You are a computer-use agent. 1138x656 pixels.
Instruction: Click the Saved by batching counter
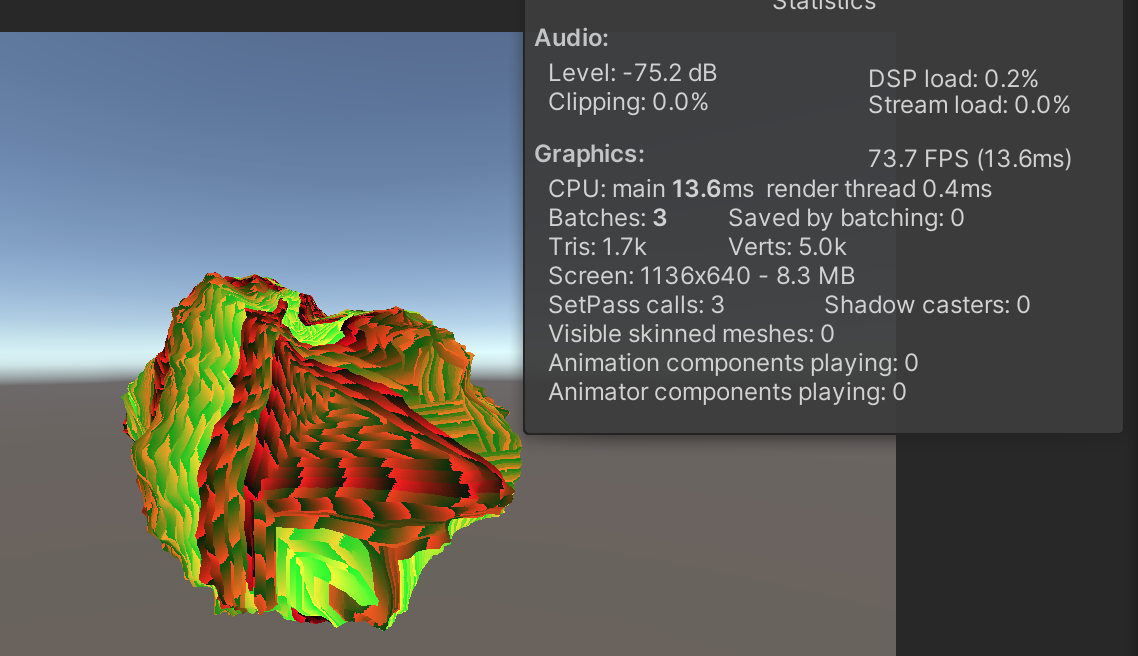(x=845, y=217)
